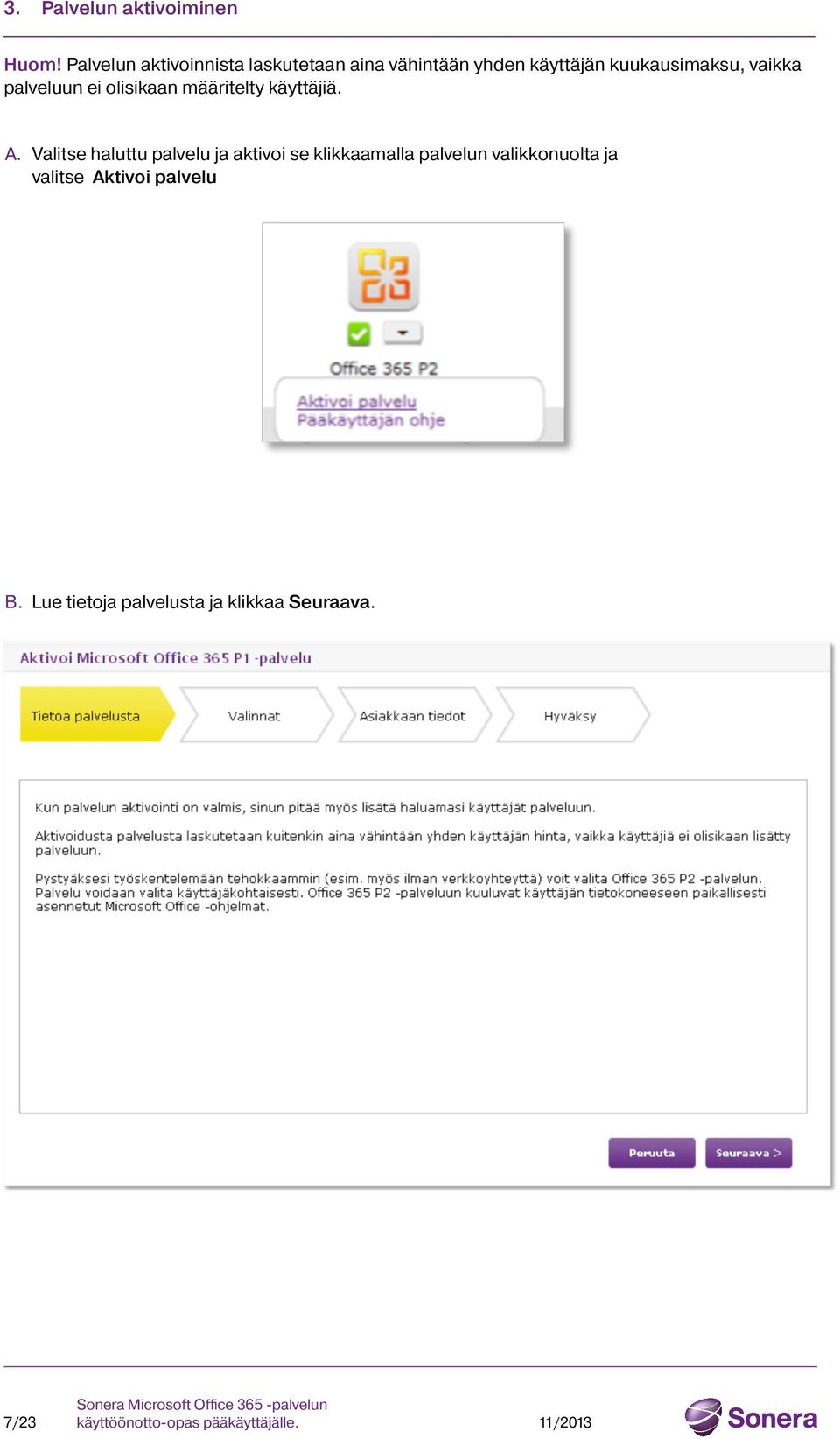Click the footer guide title text
The image size is (840, 1439).
[201, 1413]
